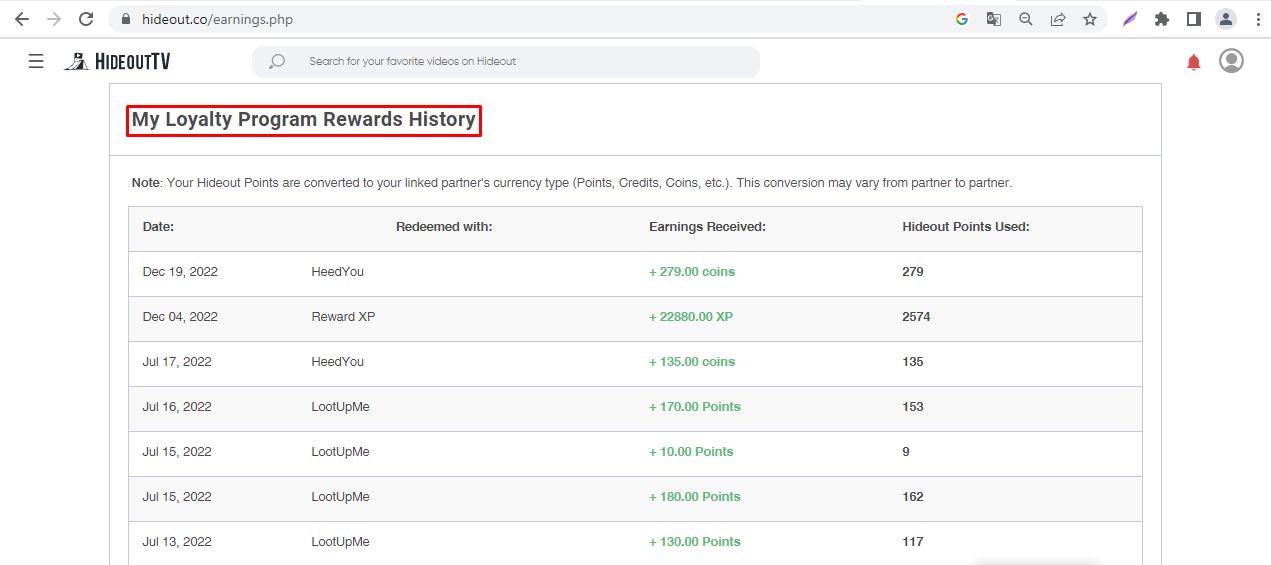Share this page via share icon
The height and width of the screenshot is (565, 1271).
[1057, 19]
